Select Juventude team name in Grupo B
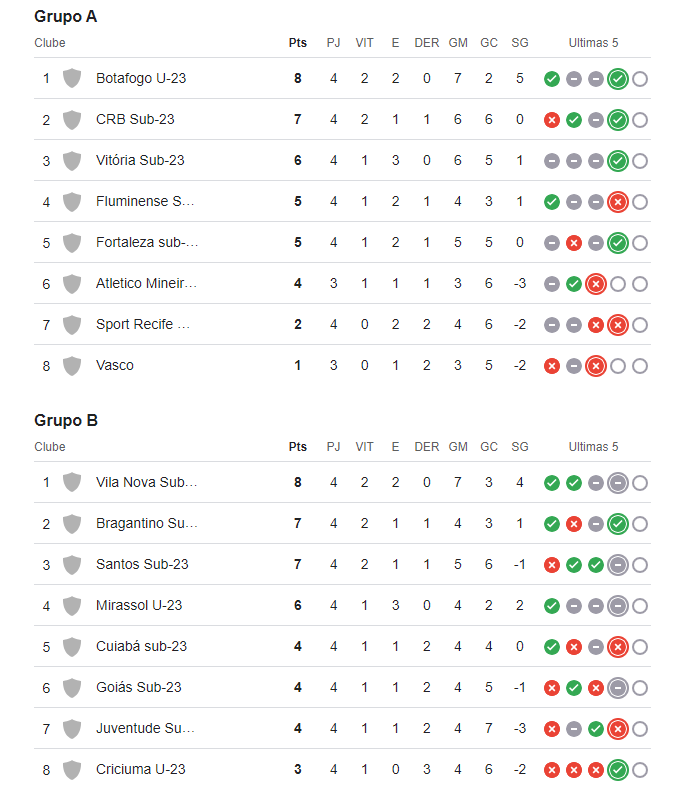Image resolution: width=676 pixels, height=794 pixels. click(x=145, y=729)
